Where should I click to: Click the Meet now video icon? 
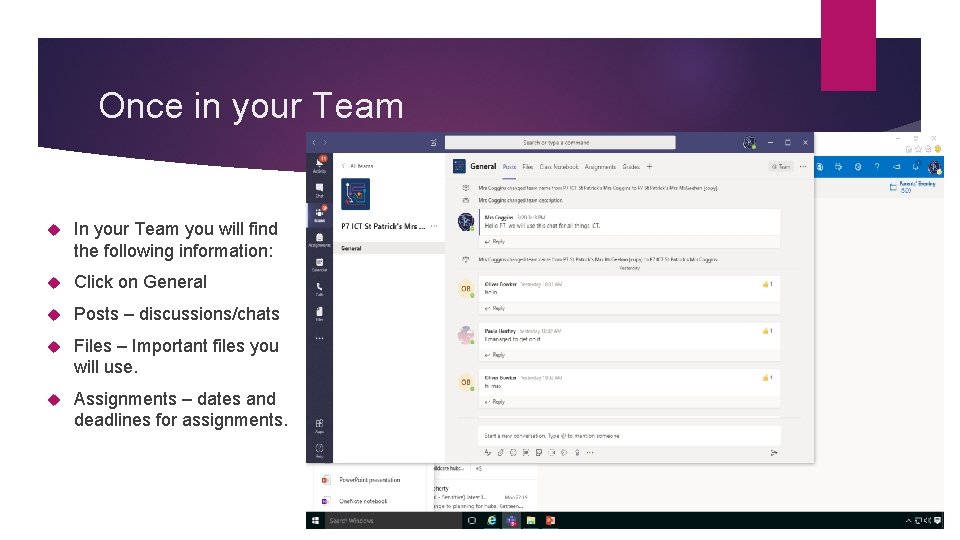552,452
